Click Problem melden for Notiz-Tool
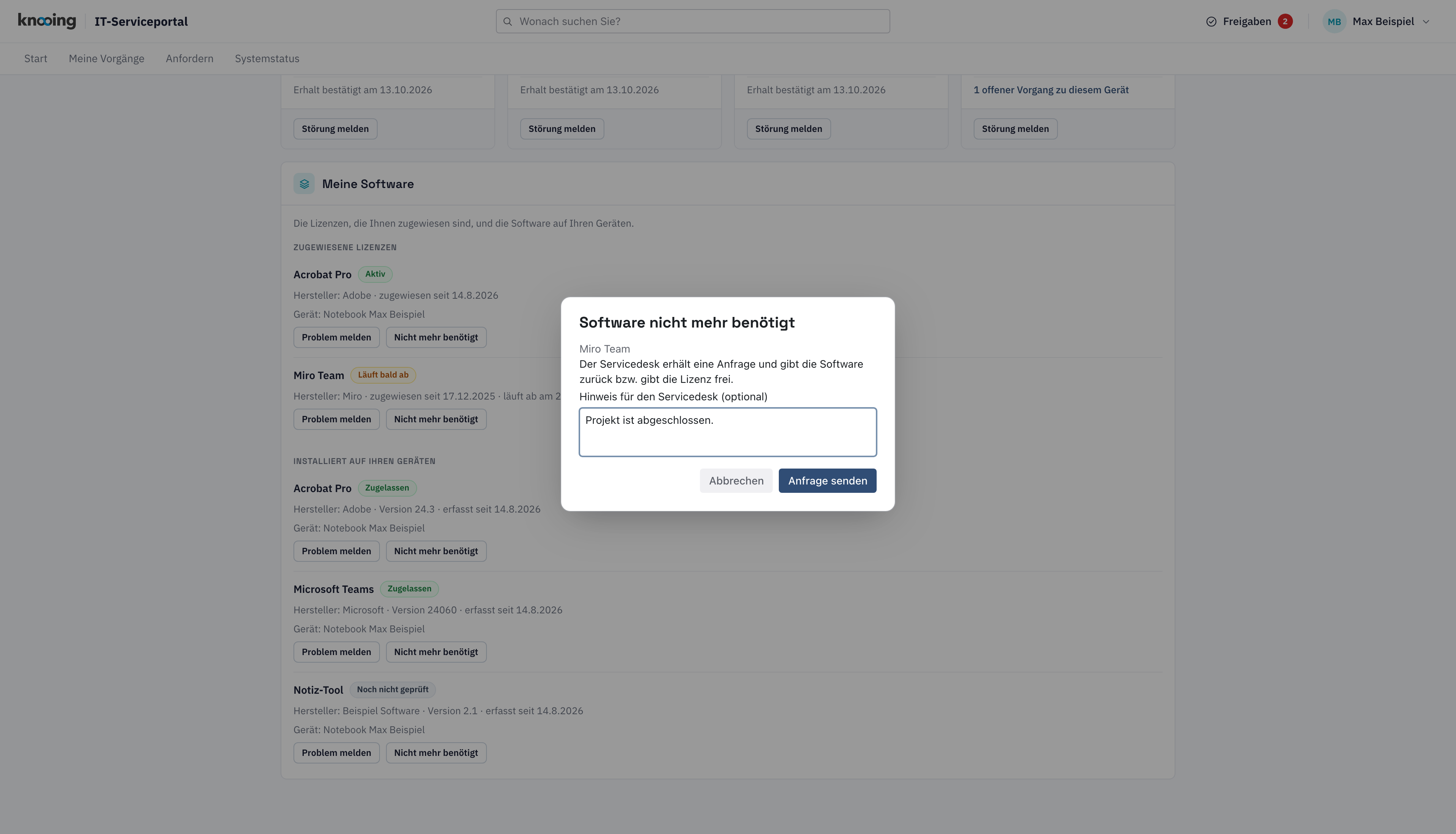 point(336,752)
